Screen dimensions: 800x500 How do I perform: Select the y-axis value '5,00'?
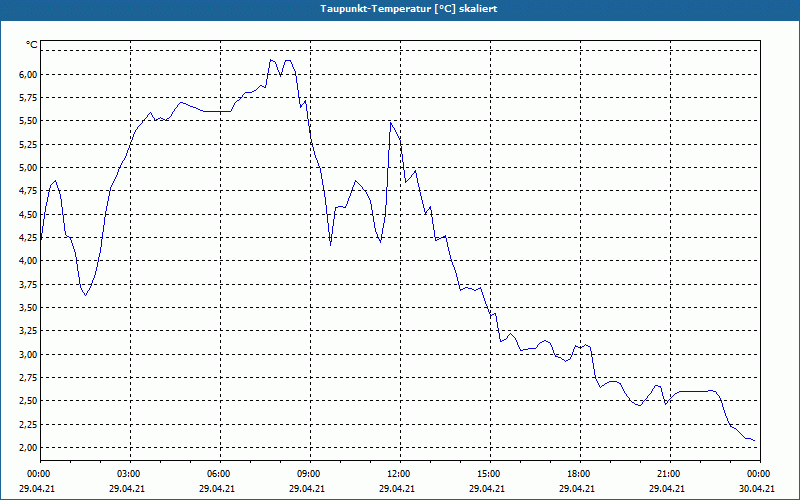(29, 167)
